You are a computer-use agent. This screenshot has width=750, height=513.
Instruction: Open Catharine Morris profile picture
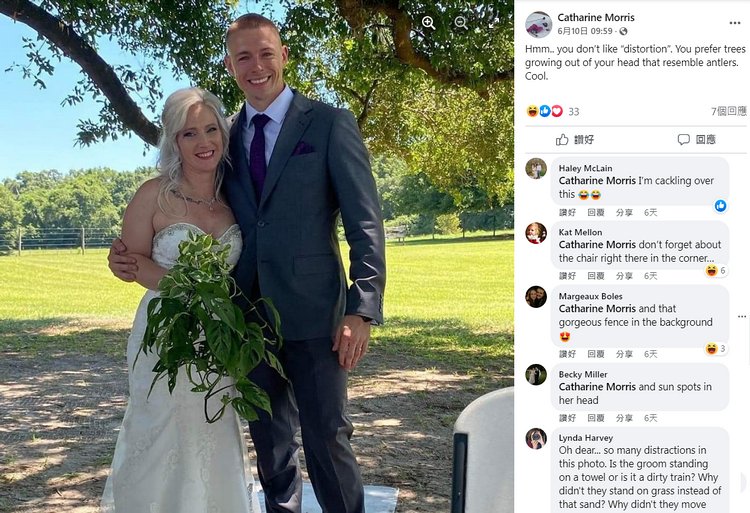pyautogui.click(x=539, y=24)
